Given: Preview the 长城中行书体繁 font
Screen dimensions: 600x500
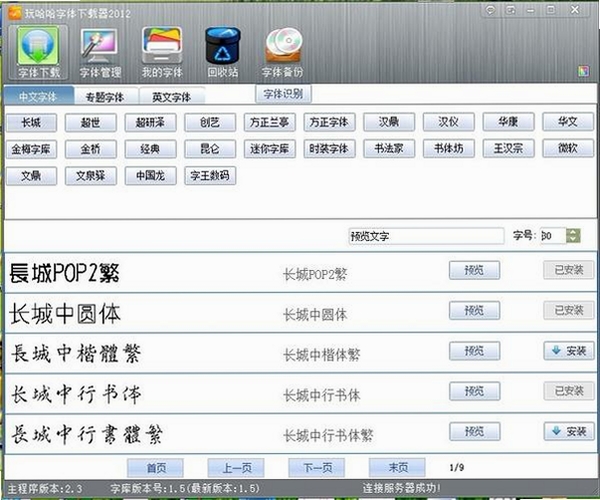Looking at the screenshot, I should (474, 432).
